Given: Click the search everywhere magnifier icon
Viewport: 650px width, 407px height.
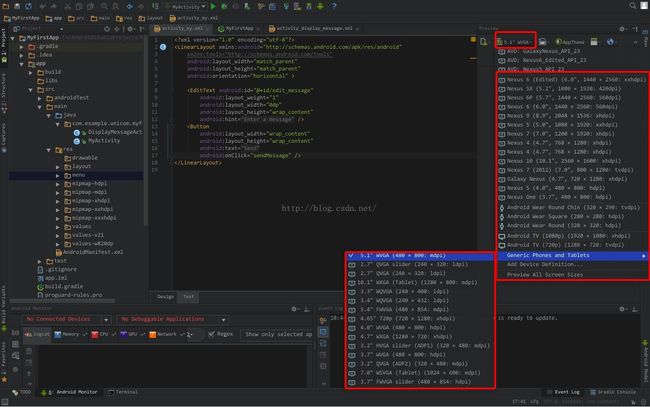Looking at the screenshot, I should click(x=633, y=6).
